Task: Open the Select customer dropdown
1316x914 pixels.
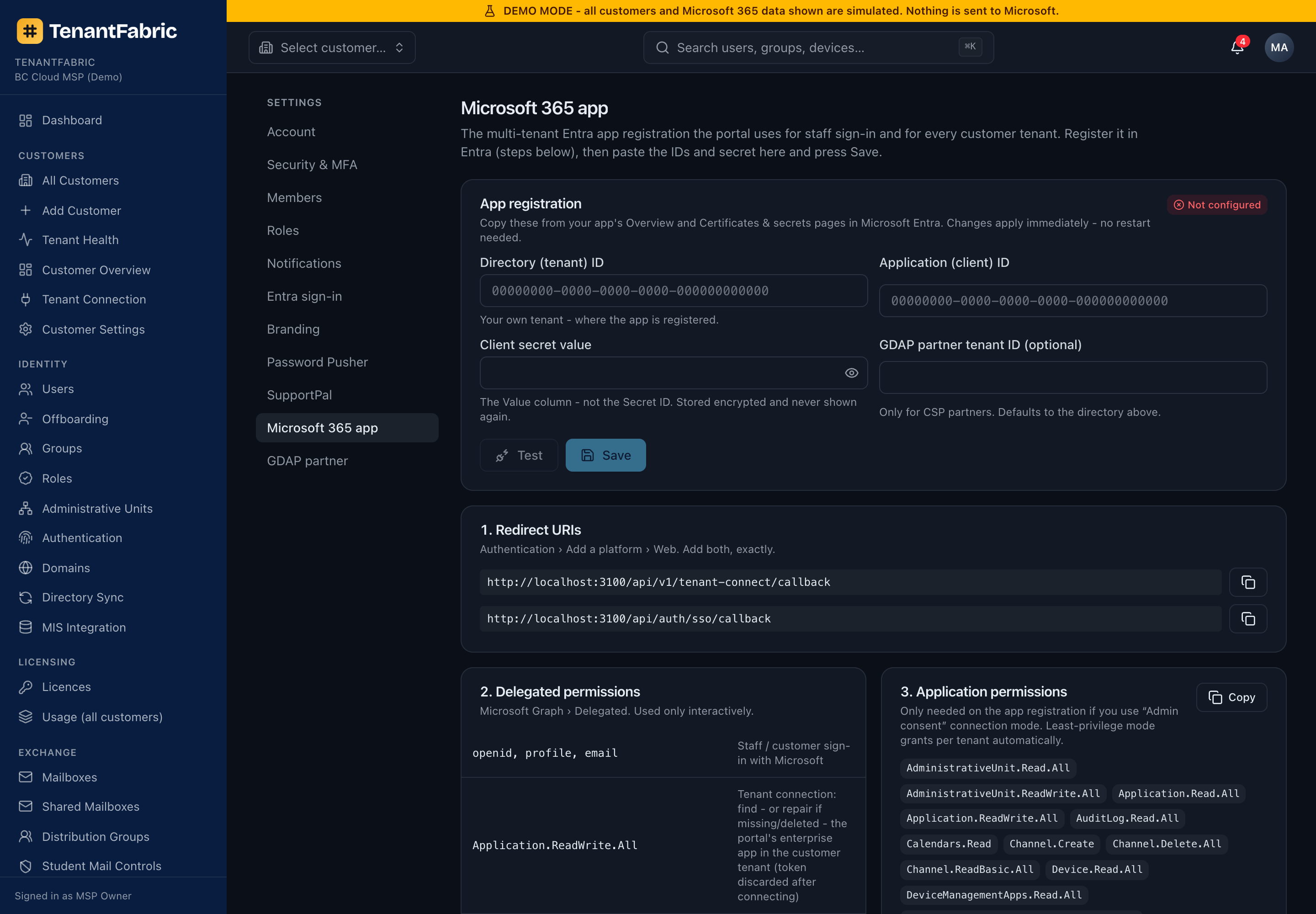Action: (332, 48)
